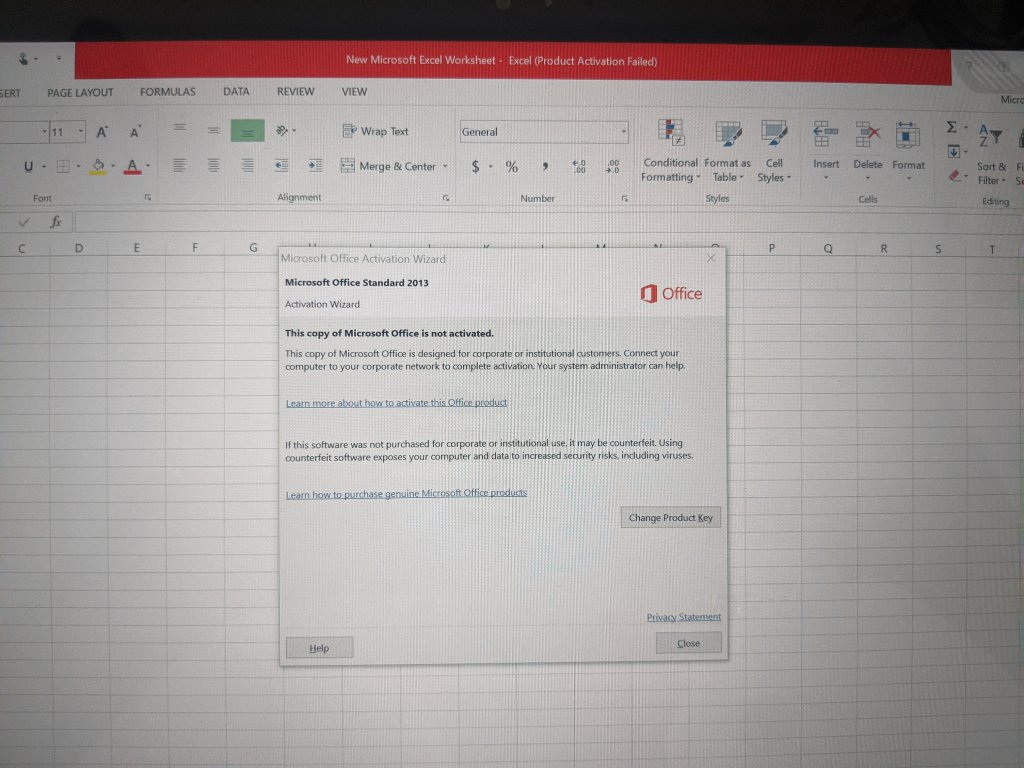Click Merge & Center button
This screenshot has width=1024, height=768.
388,167
